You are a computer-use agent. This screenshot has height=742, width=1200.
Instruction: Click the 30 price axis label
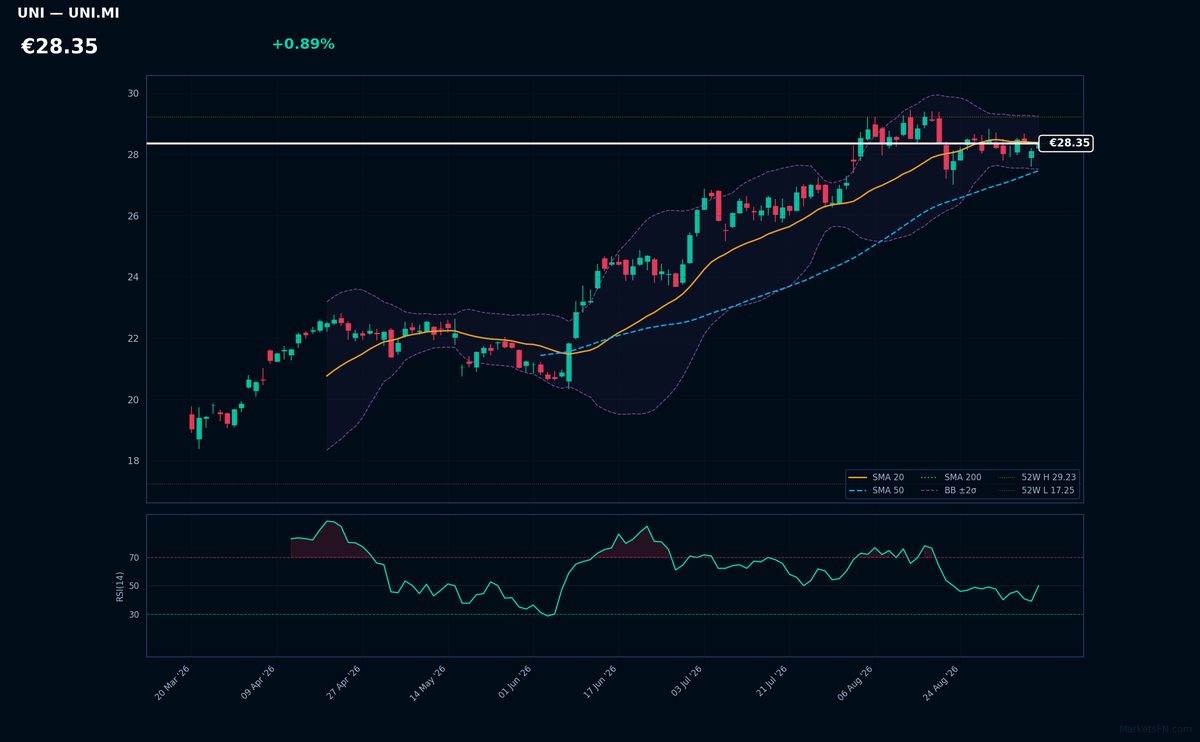[x=133, y=93]
